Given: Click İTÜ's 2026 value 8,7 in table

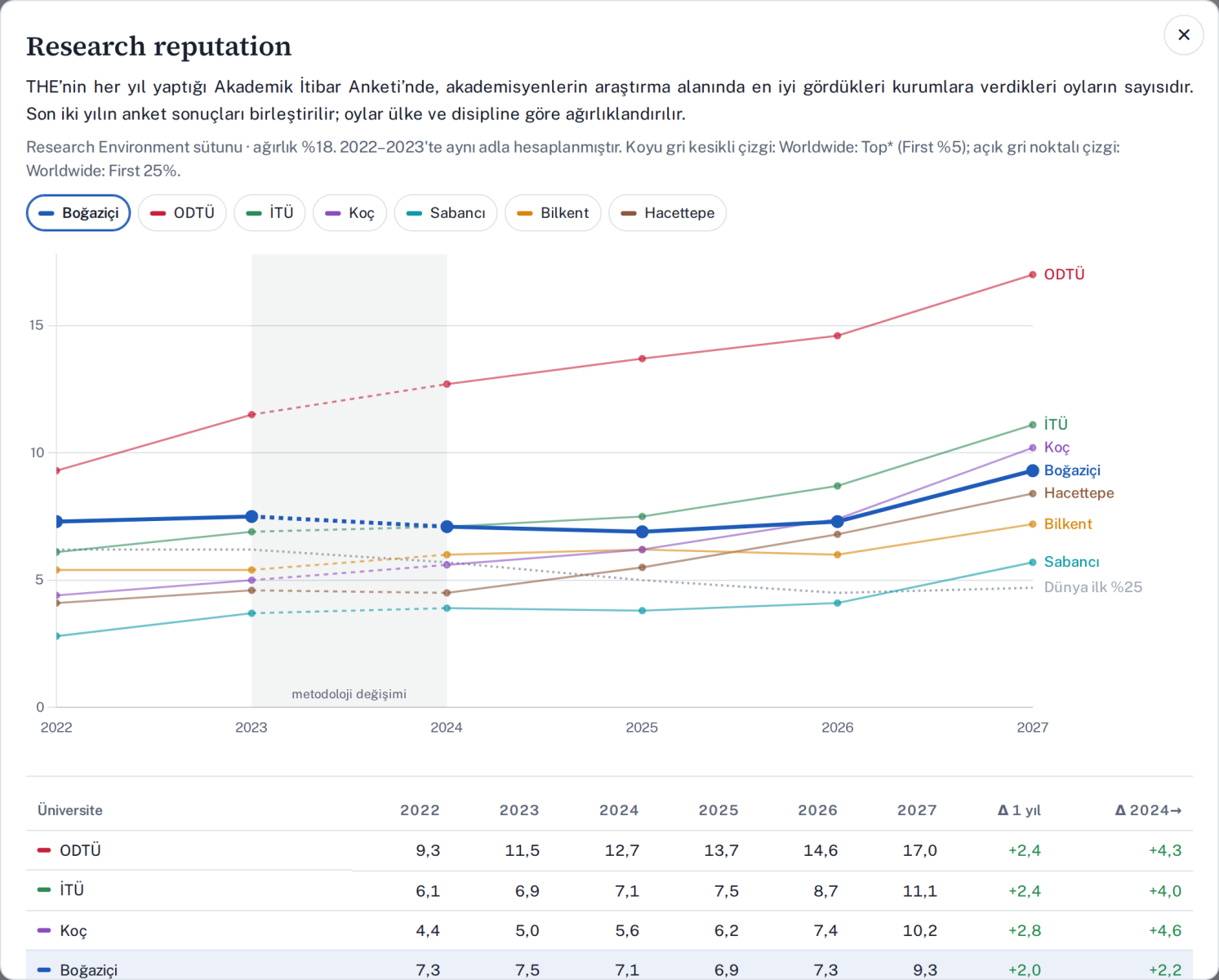Looking at the screenshot, I should pos(825,891).
